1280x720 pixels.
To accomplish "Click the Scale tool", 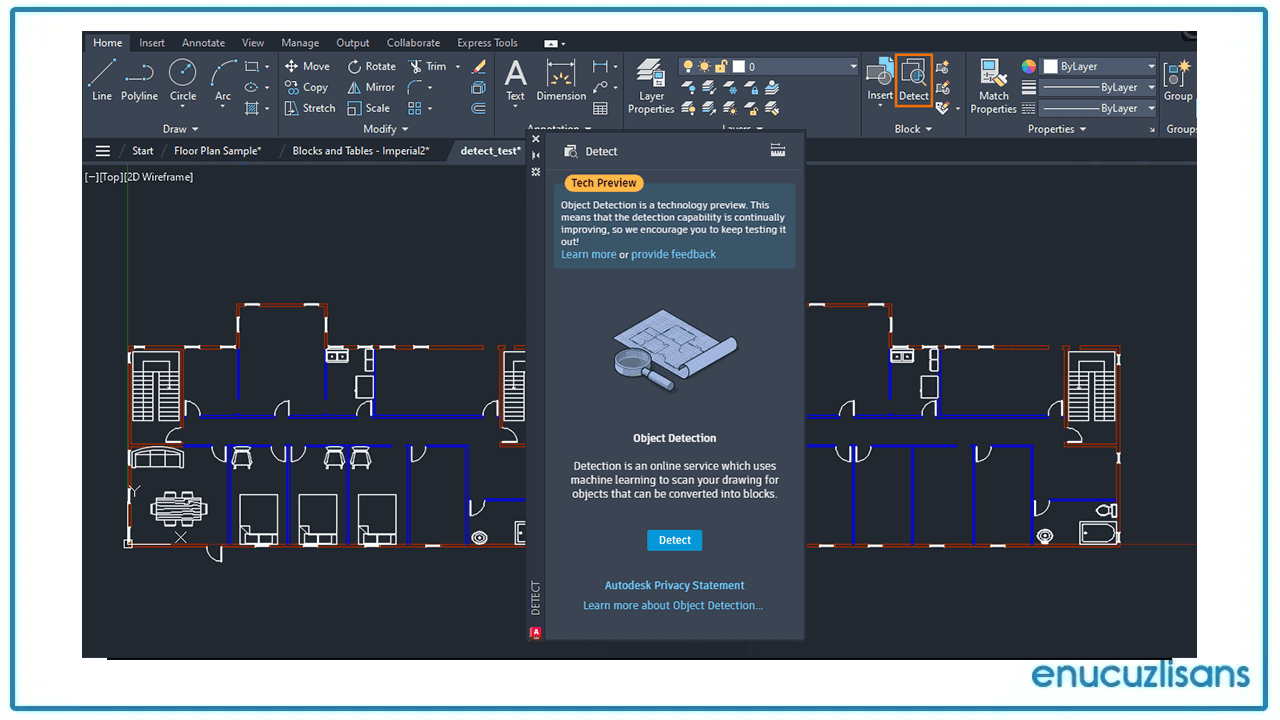I will [368, 108].
